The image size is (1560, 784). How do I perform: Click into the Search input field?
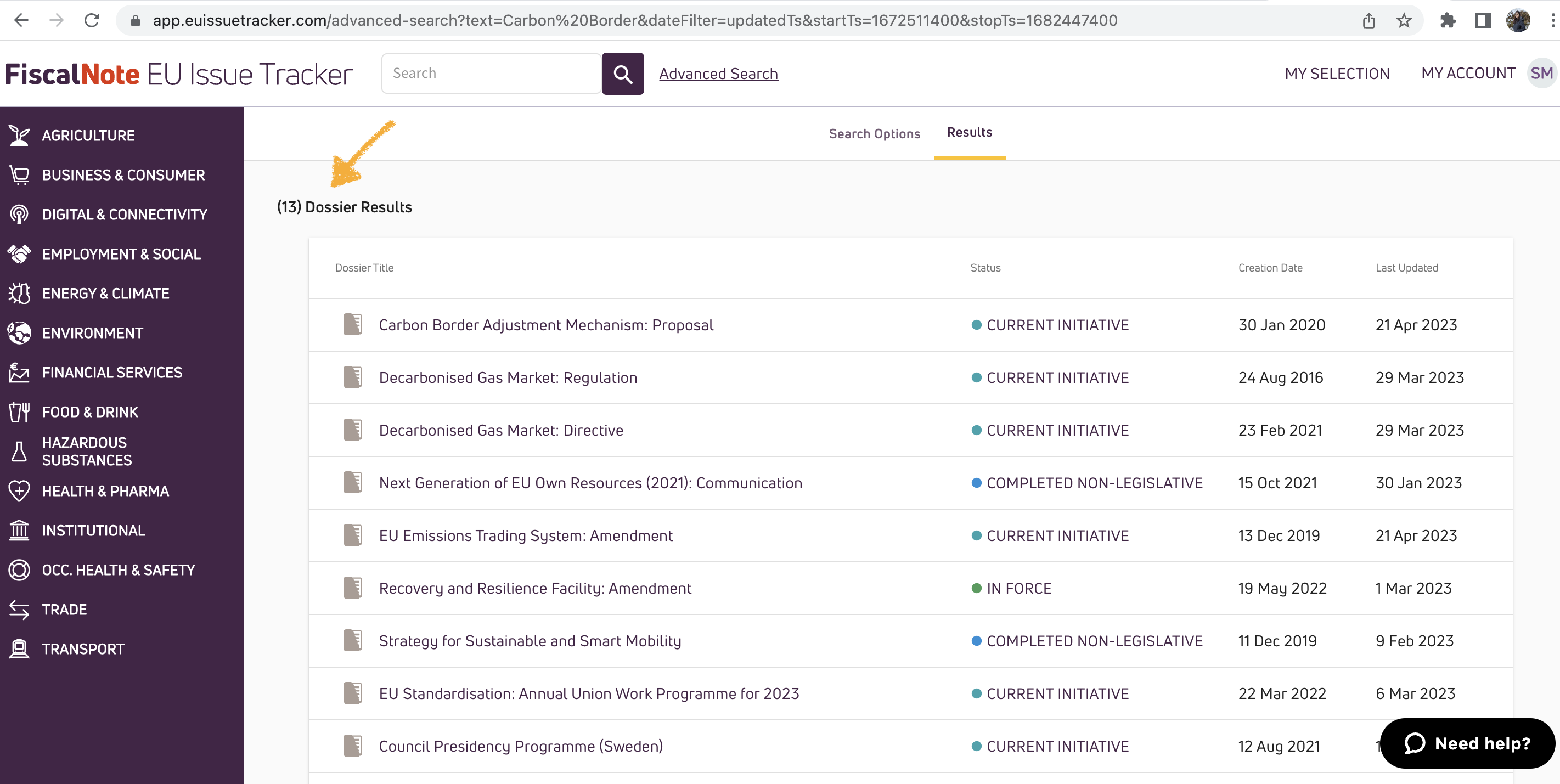(x=491, y=74)
